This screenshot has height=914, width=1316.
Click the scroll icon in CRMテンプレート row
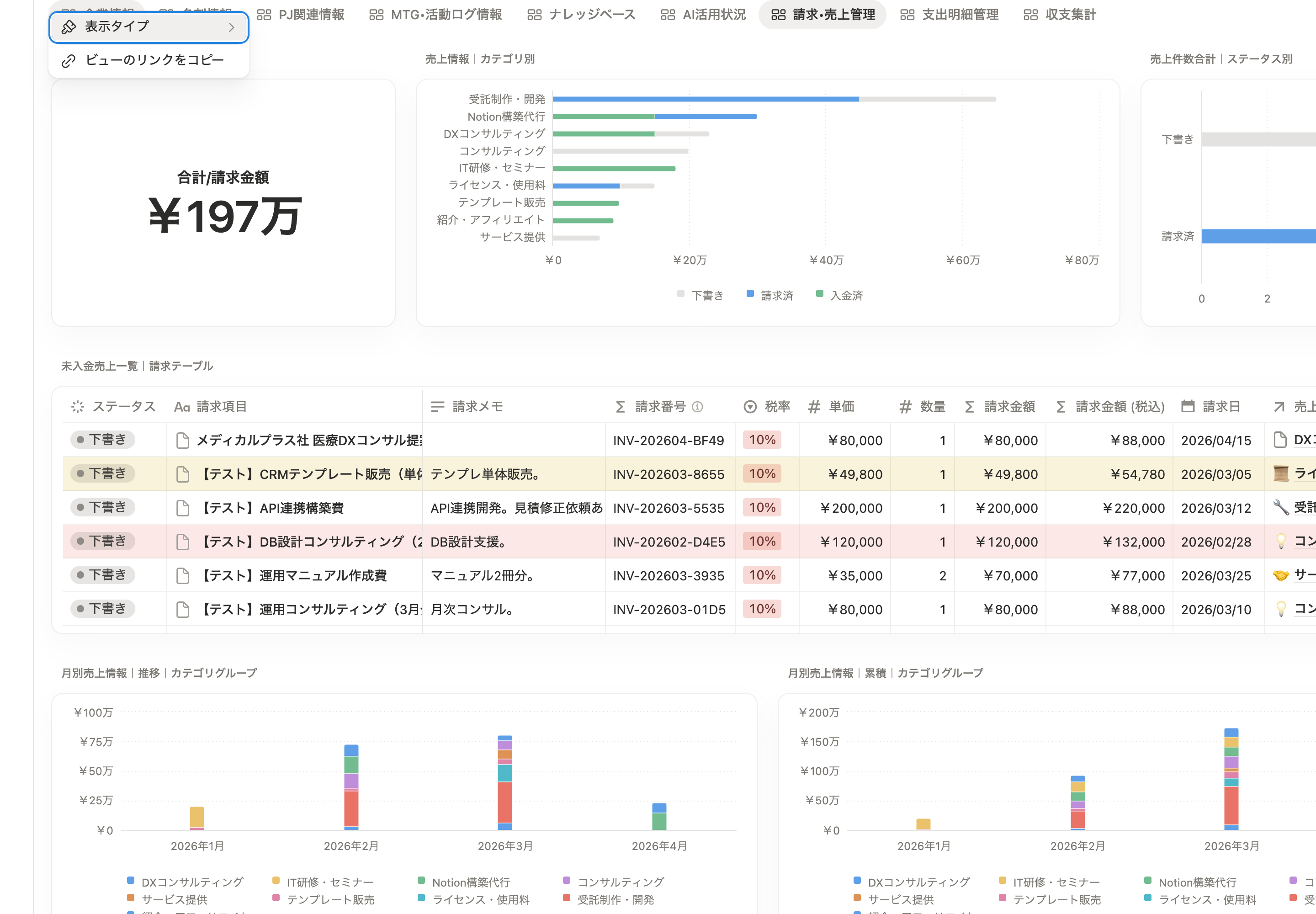point(1280,473)
